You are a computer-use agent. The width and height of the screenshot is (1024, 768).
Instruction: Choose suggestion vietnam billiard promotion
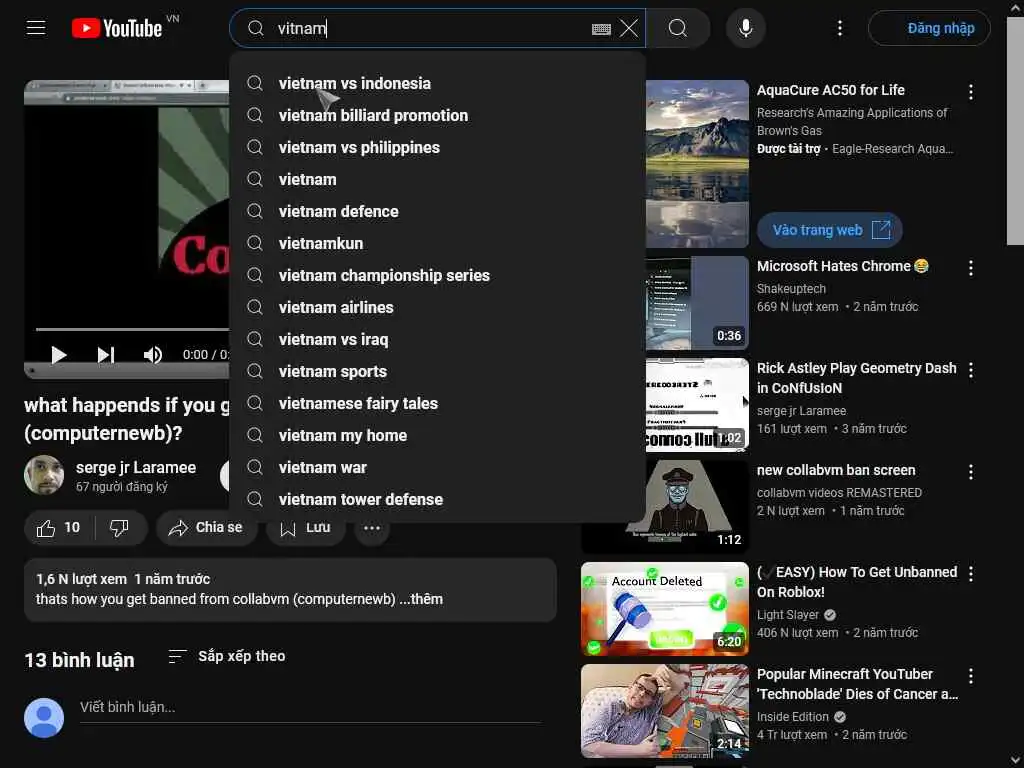coord(438,116)
